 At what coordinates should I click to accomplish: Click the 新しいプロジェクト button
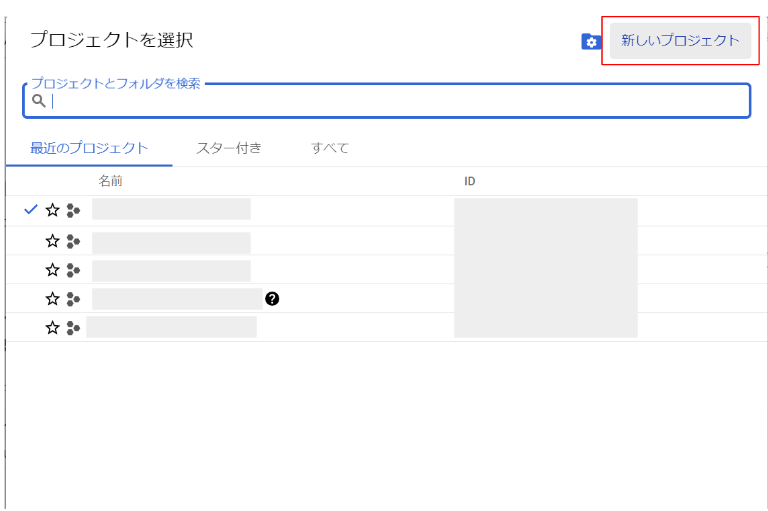tap(680, 40)
